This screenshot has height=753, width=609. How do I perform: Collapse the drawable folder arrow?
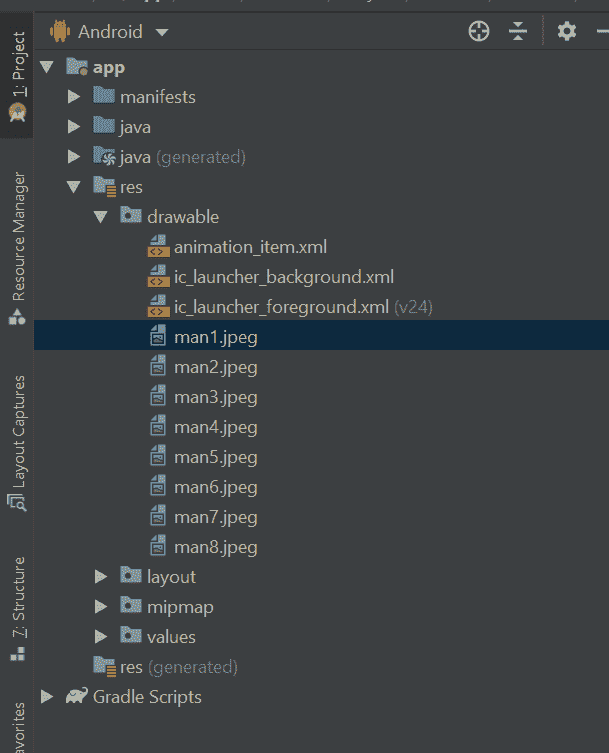101,217
